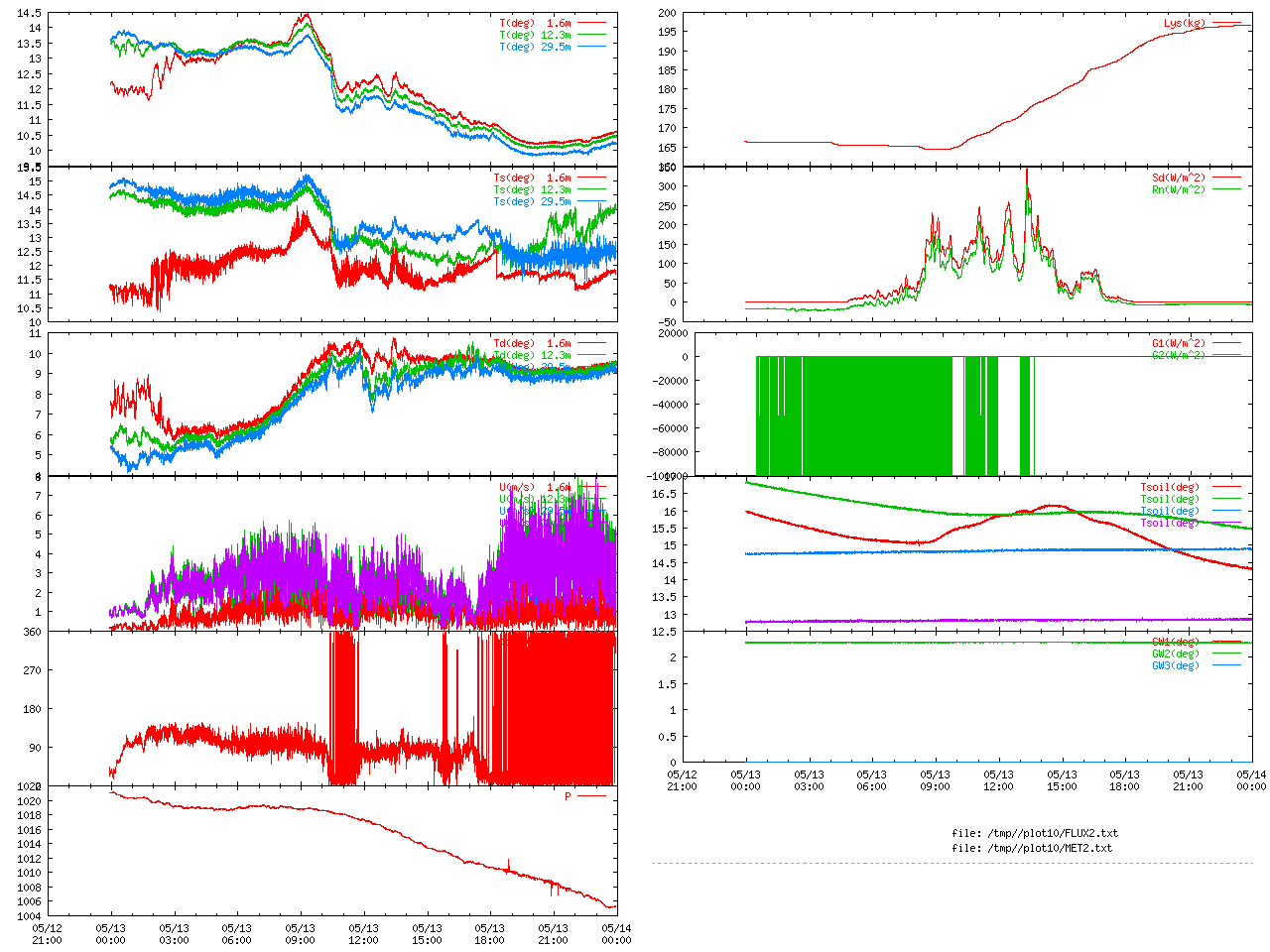Click the 'GW2(deg)' legend label
Image resolution: width=1270 pixels, height=952 pixels.
pos(1176,654)
